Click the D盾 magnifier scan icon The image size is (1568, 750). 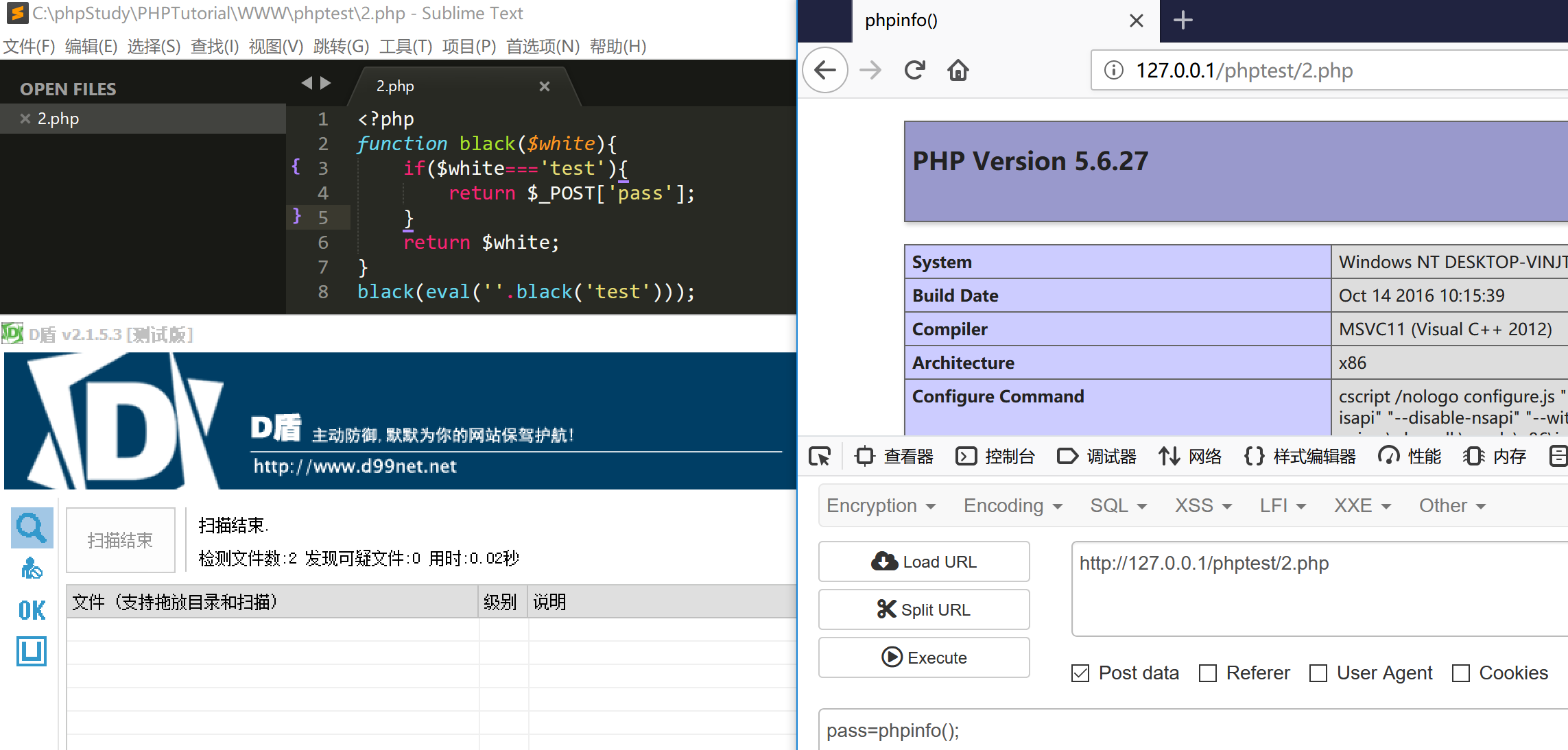click(32, 528)
